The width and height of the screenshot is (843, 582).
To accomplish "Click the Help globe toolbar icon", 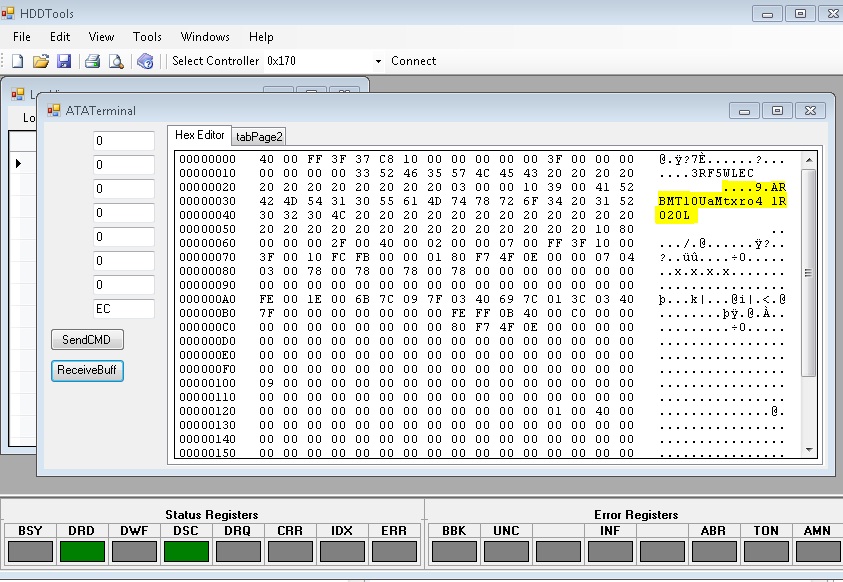I will 145,61.
